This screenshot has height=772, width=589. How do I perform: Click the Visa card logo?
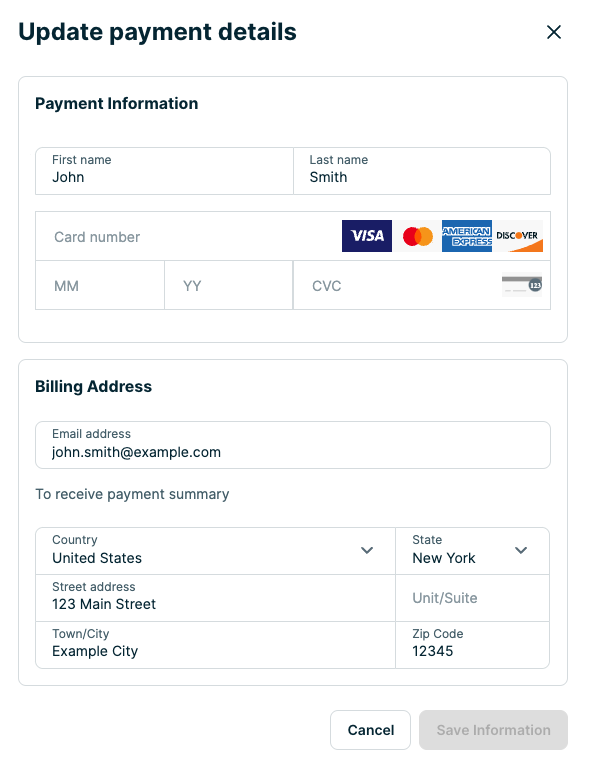[367, 236]
